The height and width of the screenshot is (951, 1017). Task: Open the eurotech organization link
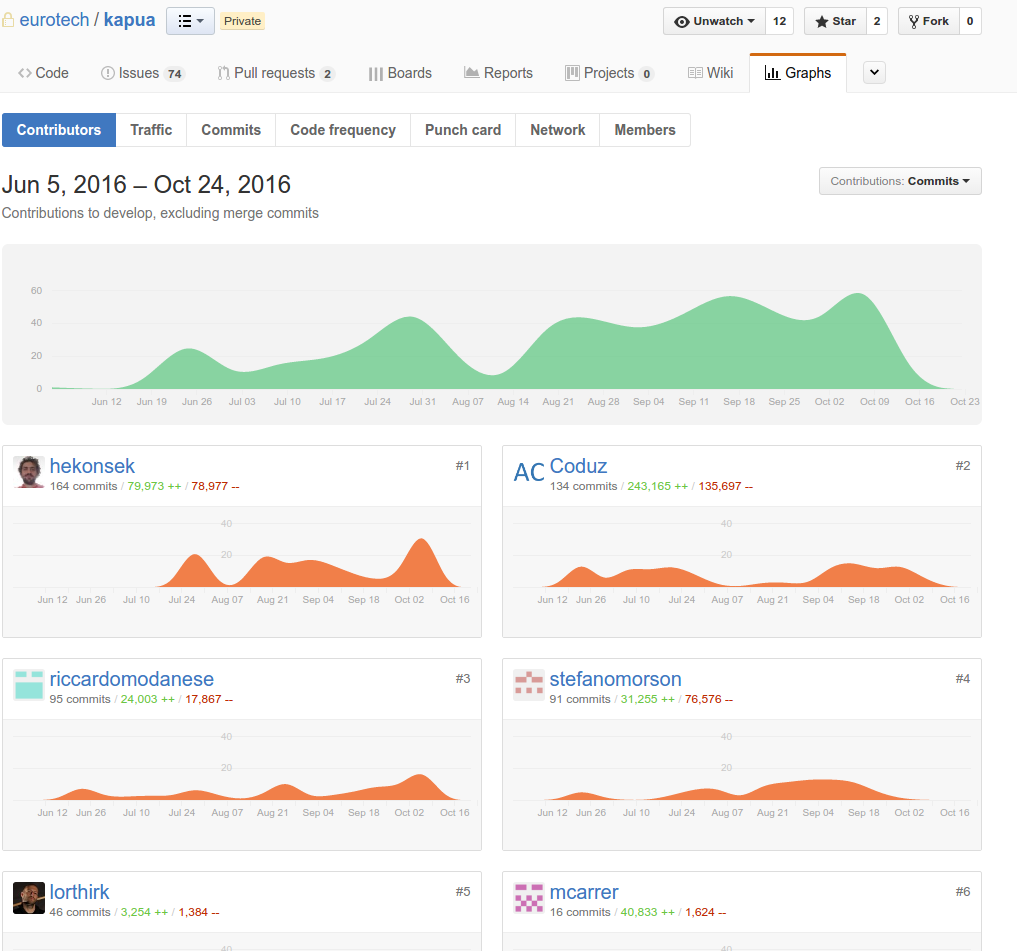point(54,20)
